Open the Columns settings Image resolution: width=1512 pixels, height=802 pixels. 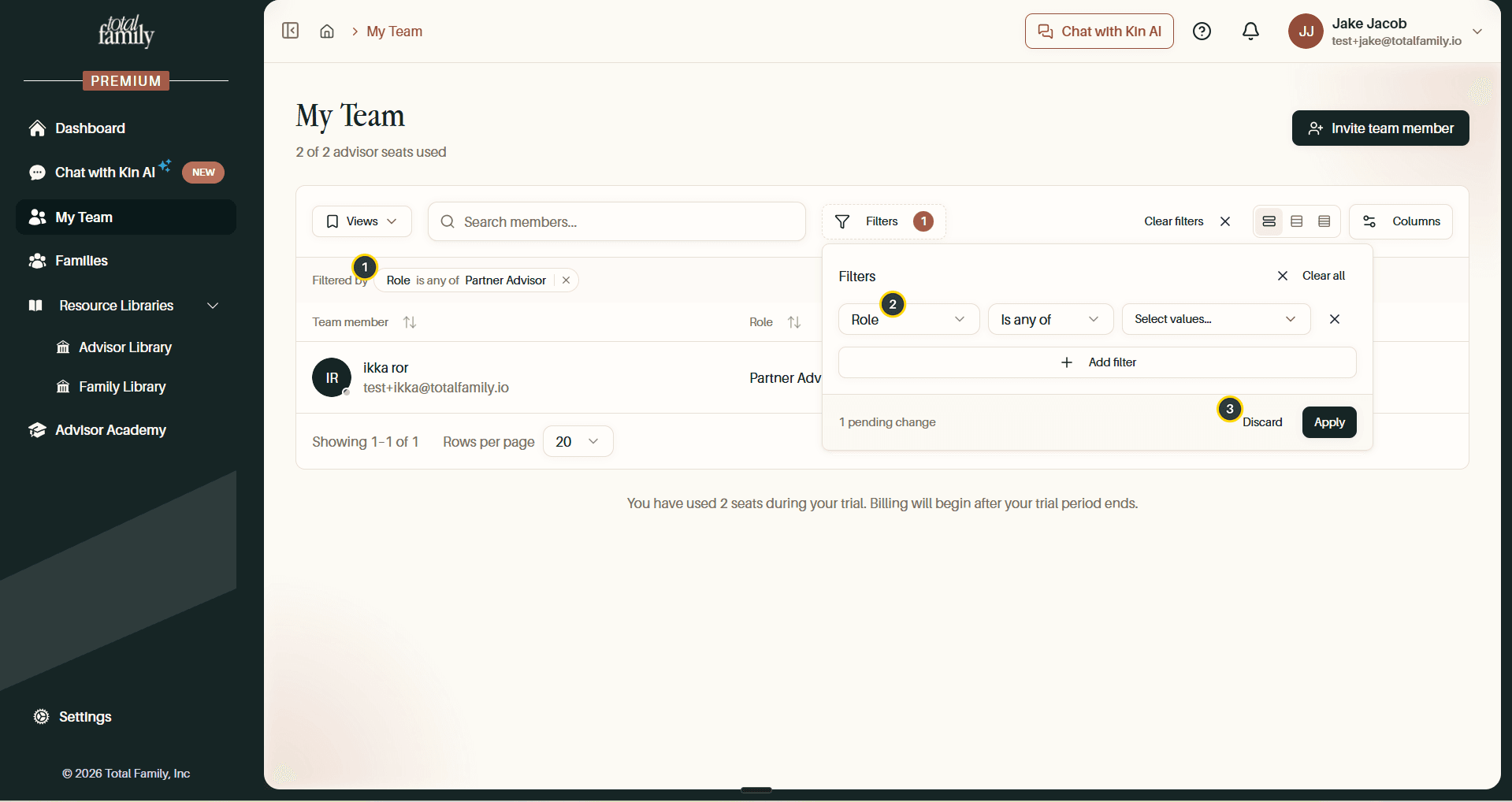1401,221
